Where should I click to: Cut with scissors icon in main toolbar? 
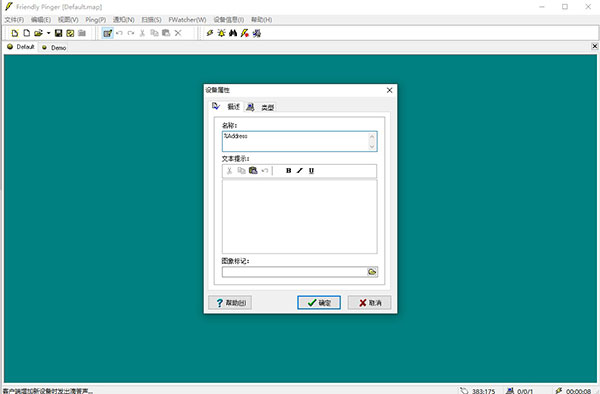point(142,33)
